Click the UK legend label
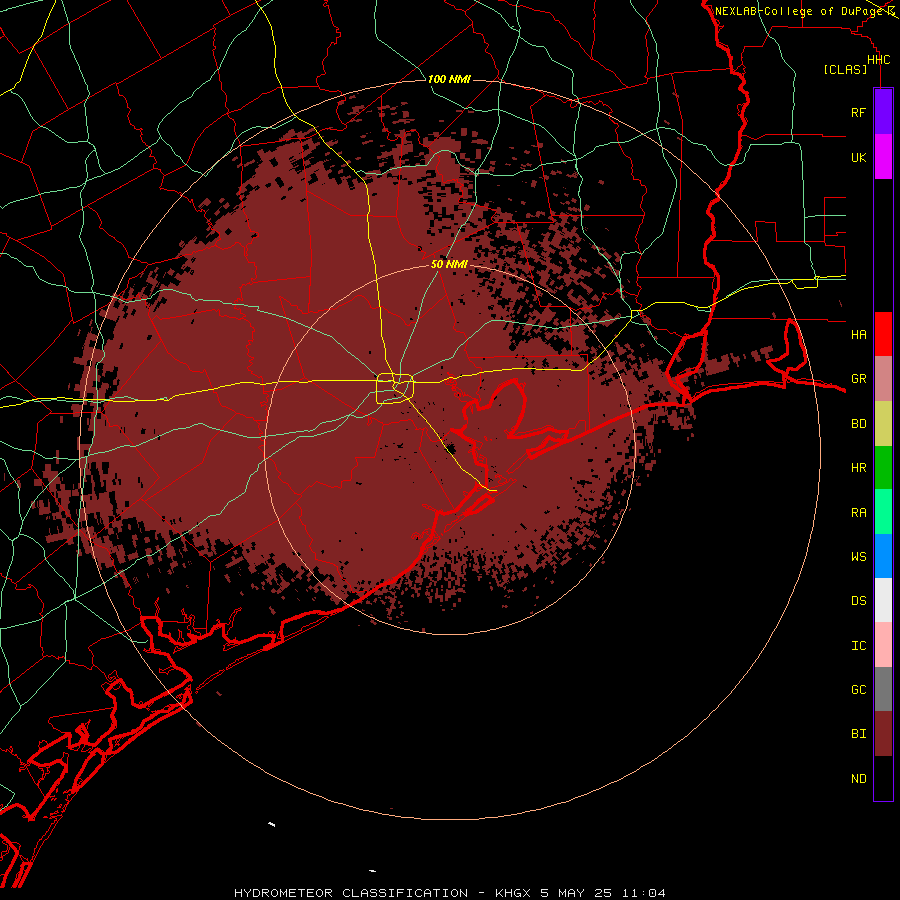This screenshot has width=900, height=900. 859,157
